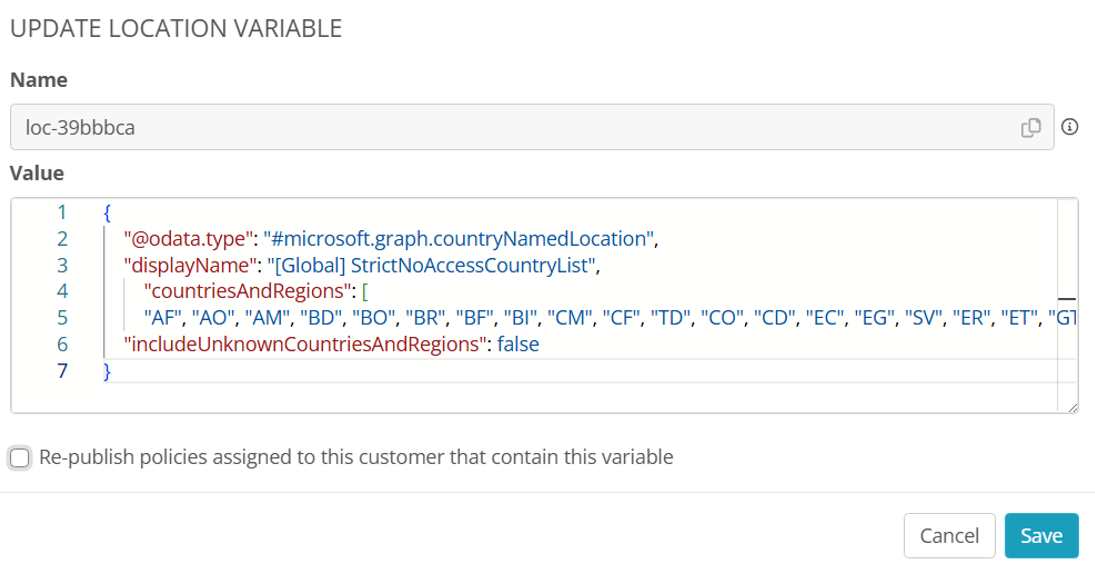Open the info icon beside Name field
This screenshot has height=571, width=1095.
coord(1069,127)
